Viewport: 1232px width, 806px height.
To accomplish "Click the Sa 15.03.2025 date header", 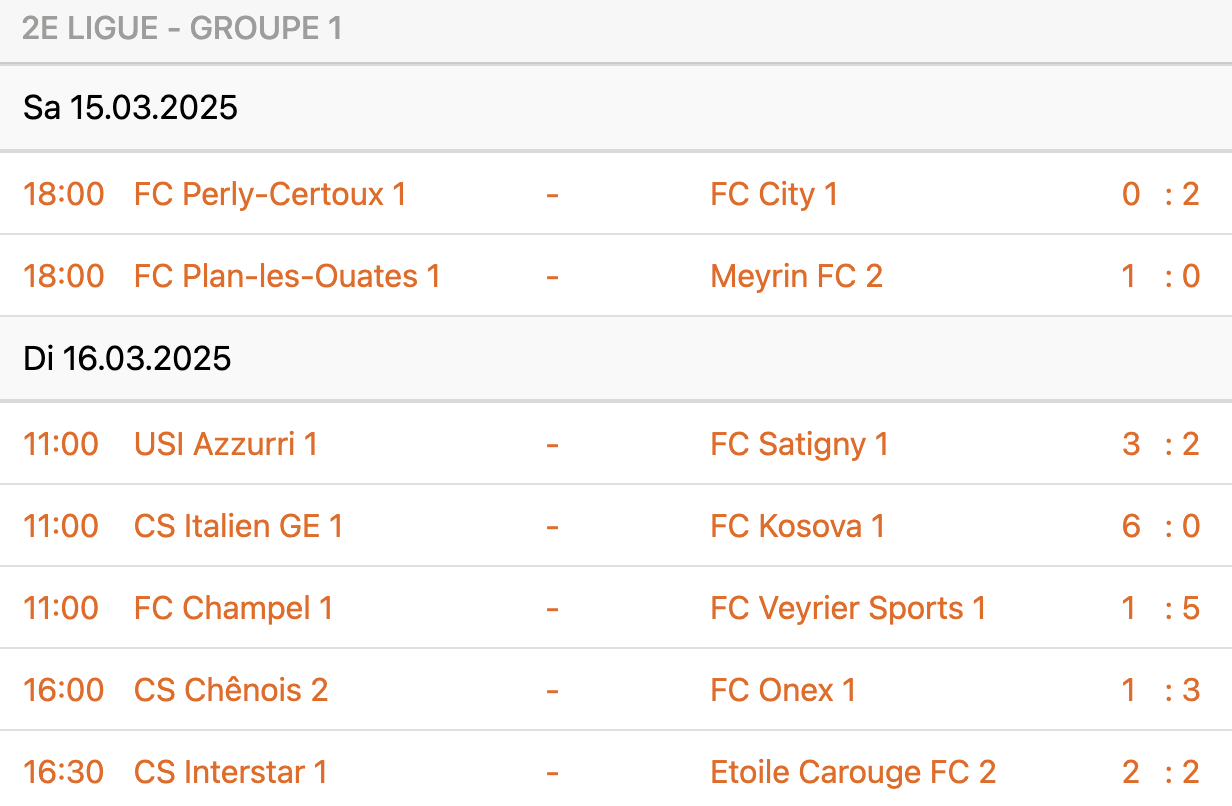I will click(131, 108).
